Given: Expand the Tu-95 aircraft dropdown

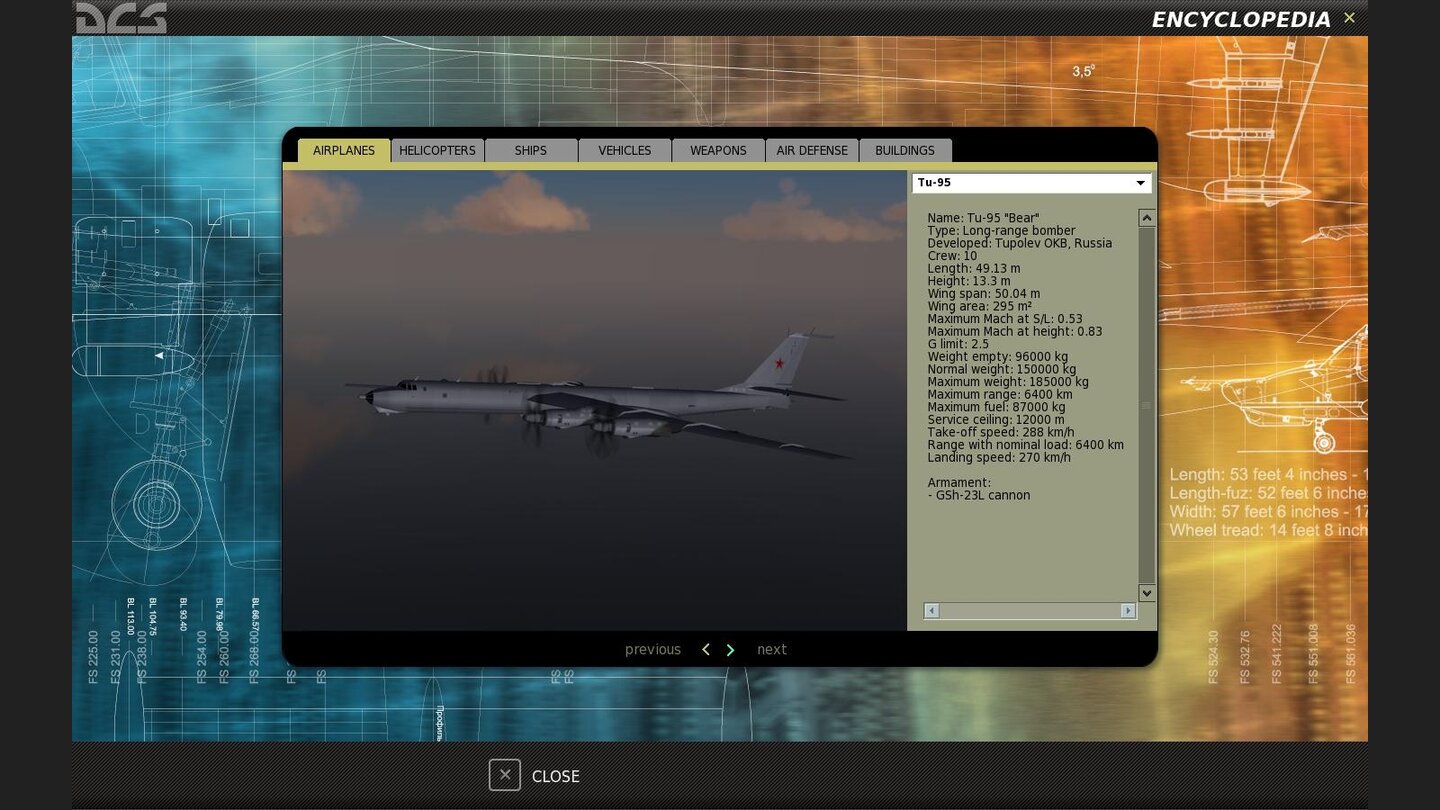Looking at the screenshot, I should (x=1031, y=183).
